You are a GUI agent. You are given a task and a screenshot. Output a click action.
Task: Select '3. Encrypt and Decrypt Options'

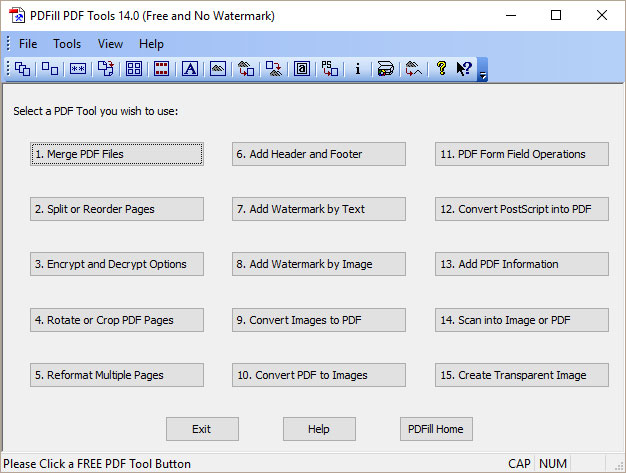pyautogui.click(x=117, y=264)
